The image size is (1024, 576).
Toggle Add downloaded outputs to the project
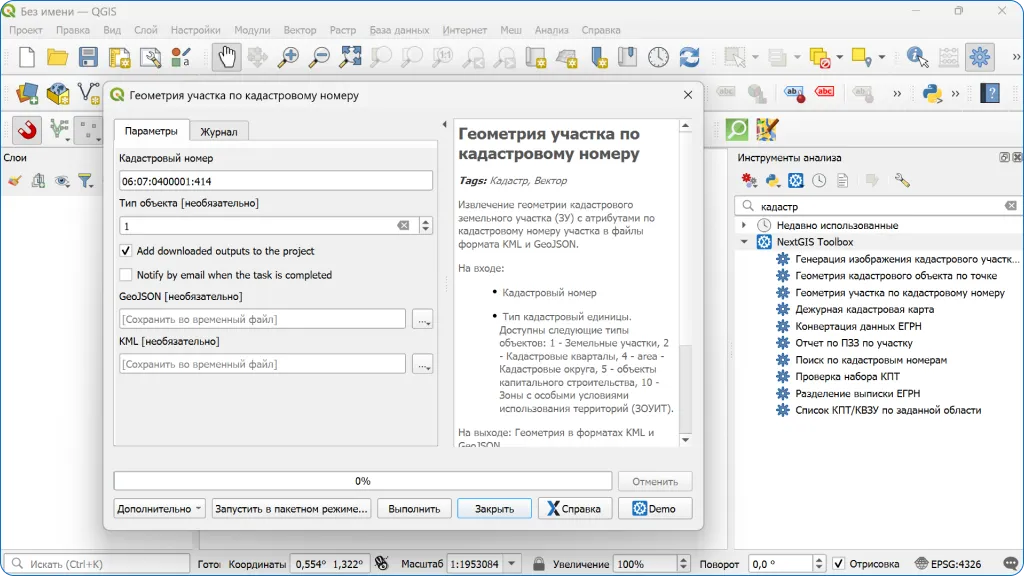(126, 251)
